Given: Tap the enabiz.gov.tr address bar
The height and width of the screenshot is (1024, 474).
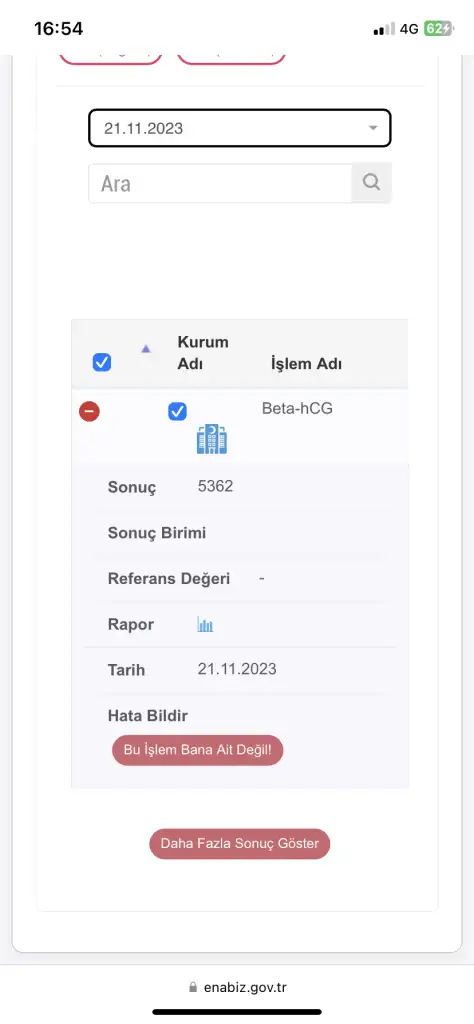Looking at the screenshot, I should [x=237, y=987].
